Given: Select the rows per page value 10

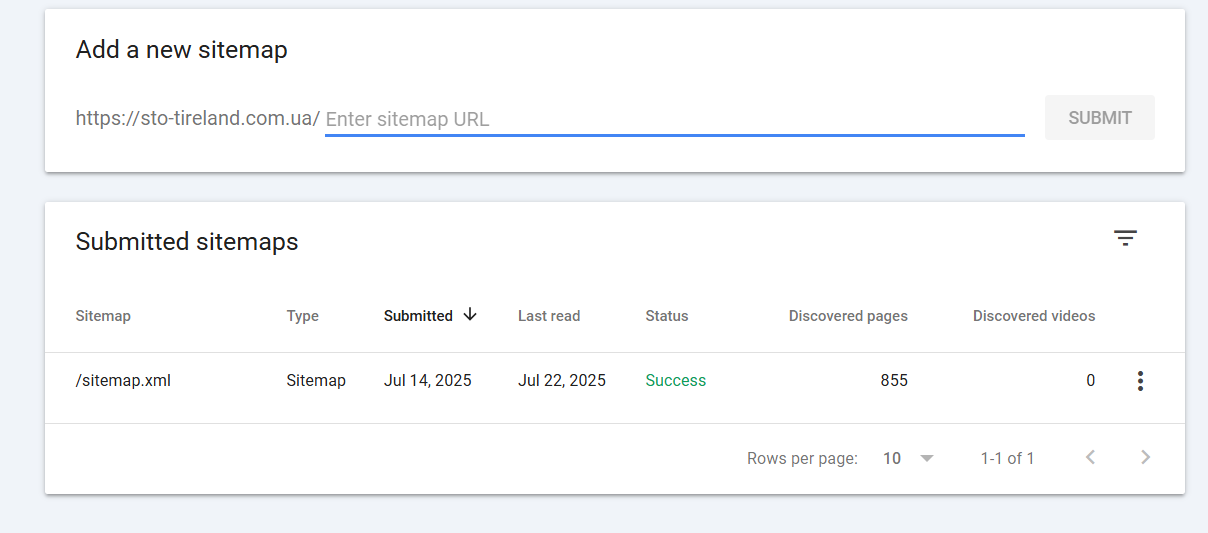Looking at the screenshot, I should click(x=892, y=458).
